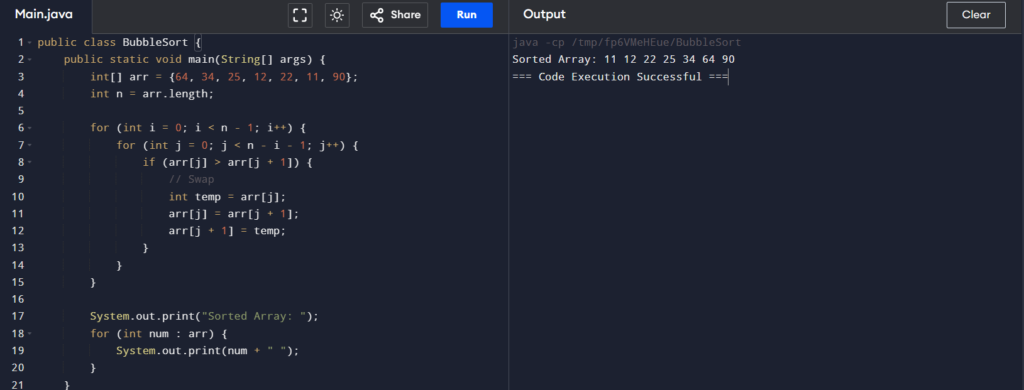Collapse the inner for loop fold arrow on line 7

(x=30, y=145)
